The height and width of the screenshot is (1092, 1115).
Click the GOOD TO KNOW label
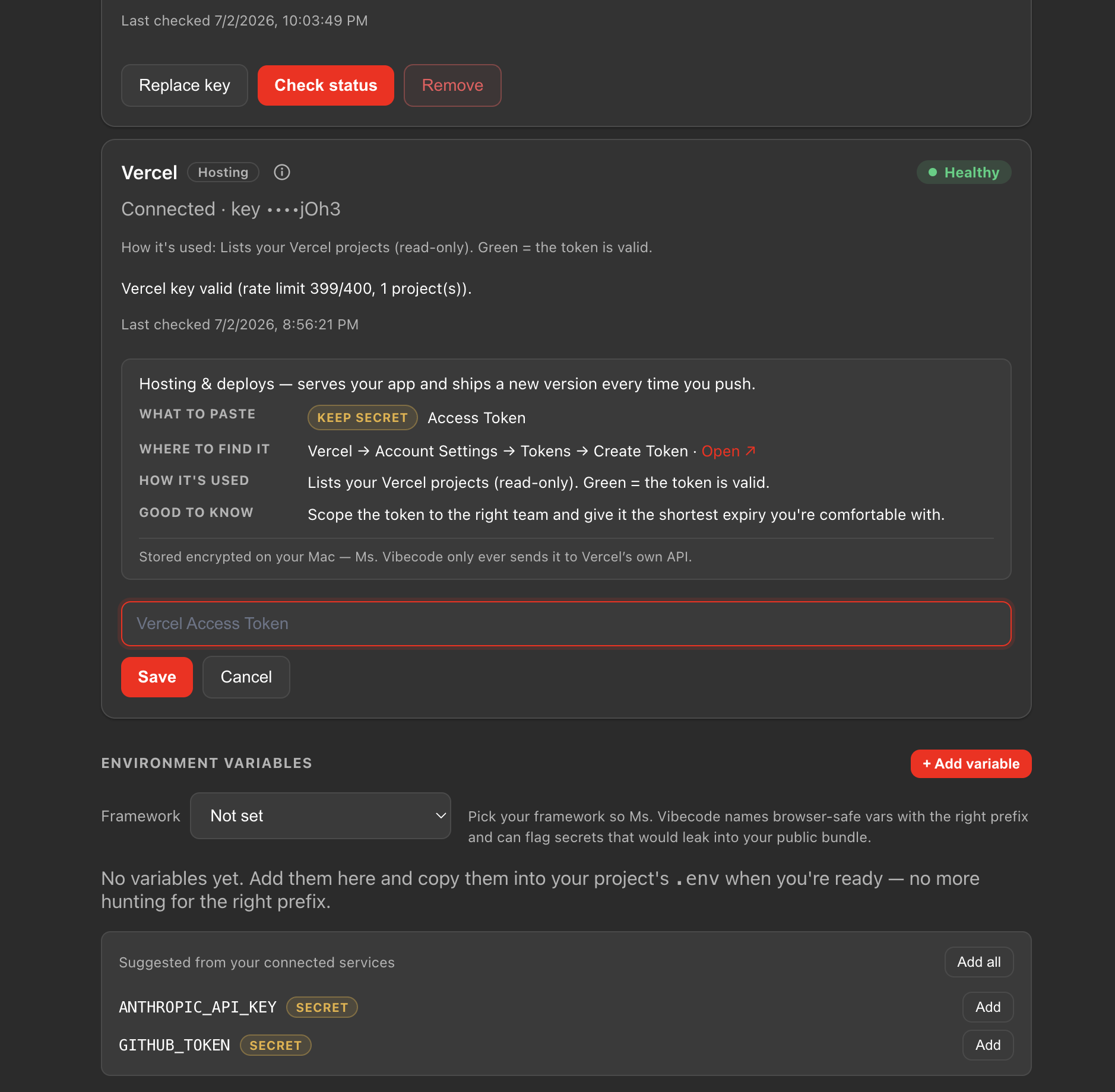pyautogui.click(x=196, y=513)
